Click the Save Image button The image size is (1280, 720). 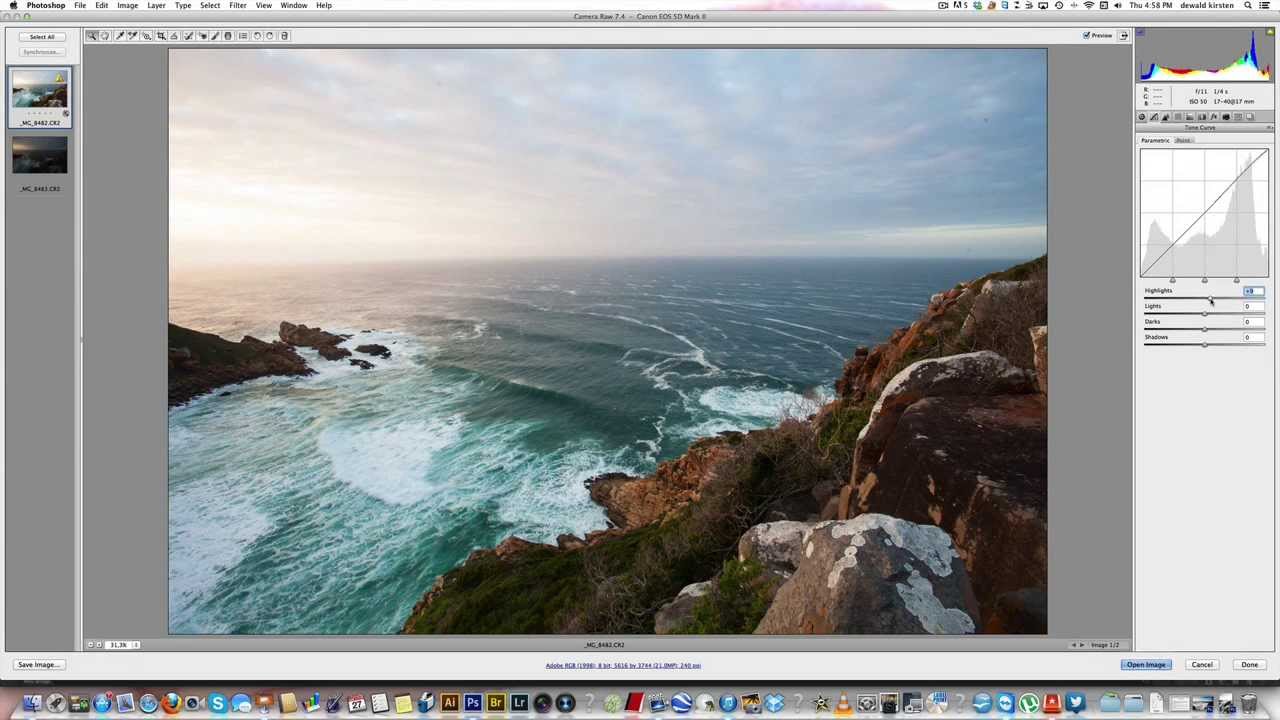38,665
